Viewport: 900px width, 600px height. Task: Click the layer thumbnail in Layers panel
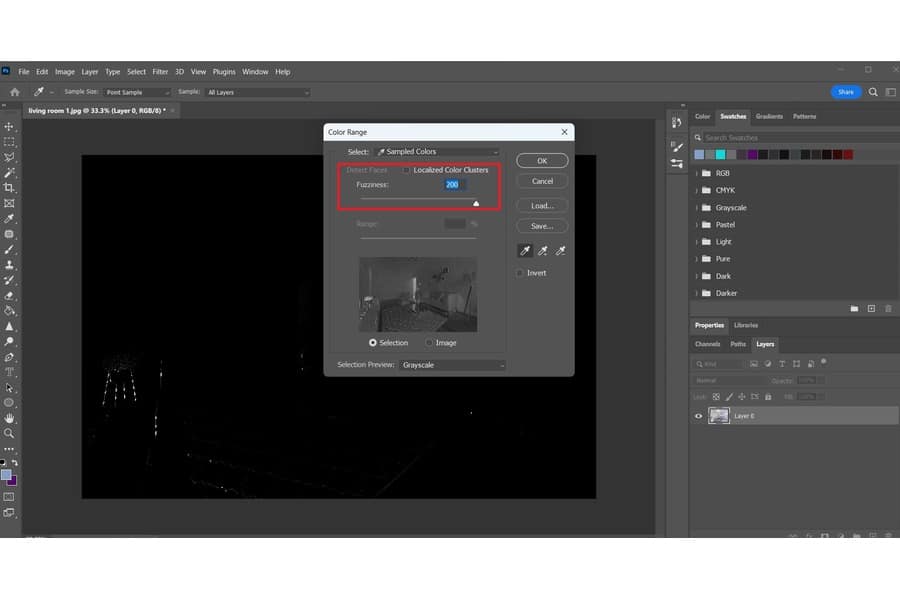pyautogui.click(x=719, y=416)
